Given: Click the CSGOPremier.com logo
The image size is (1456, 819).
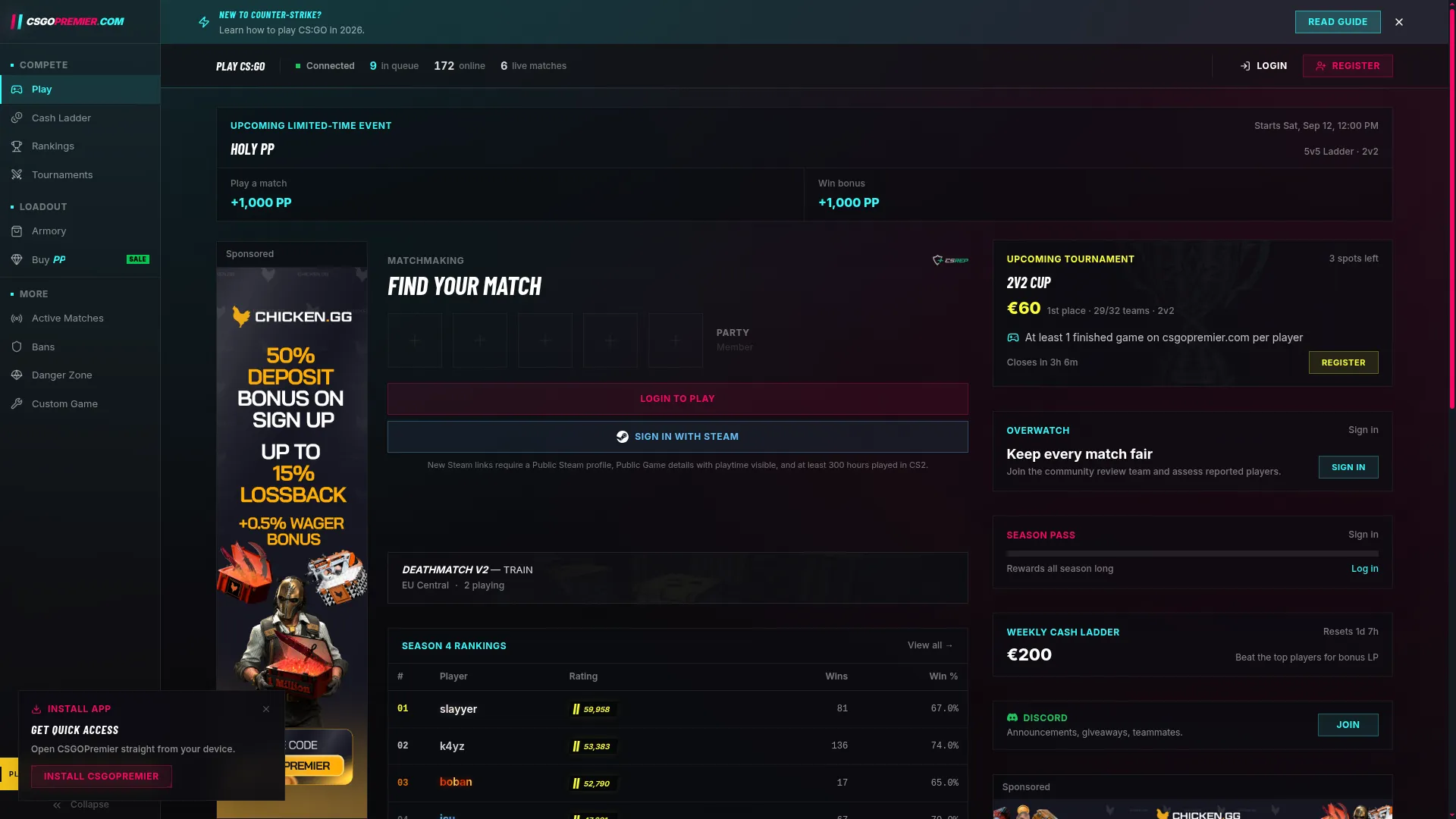Looking at the screenshot, I should coord(67,21).
